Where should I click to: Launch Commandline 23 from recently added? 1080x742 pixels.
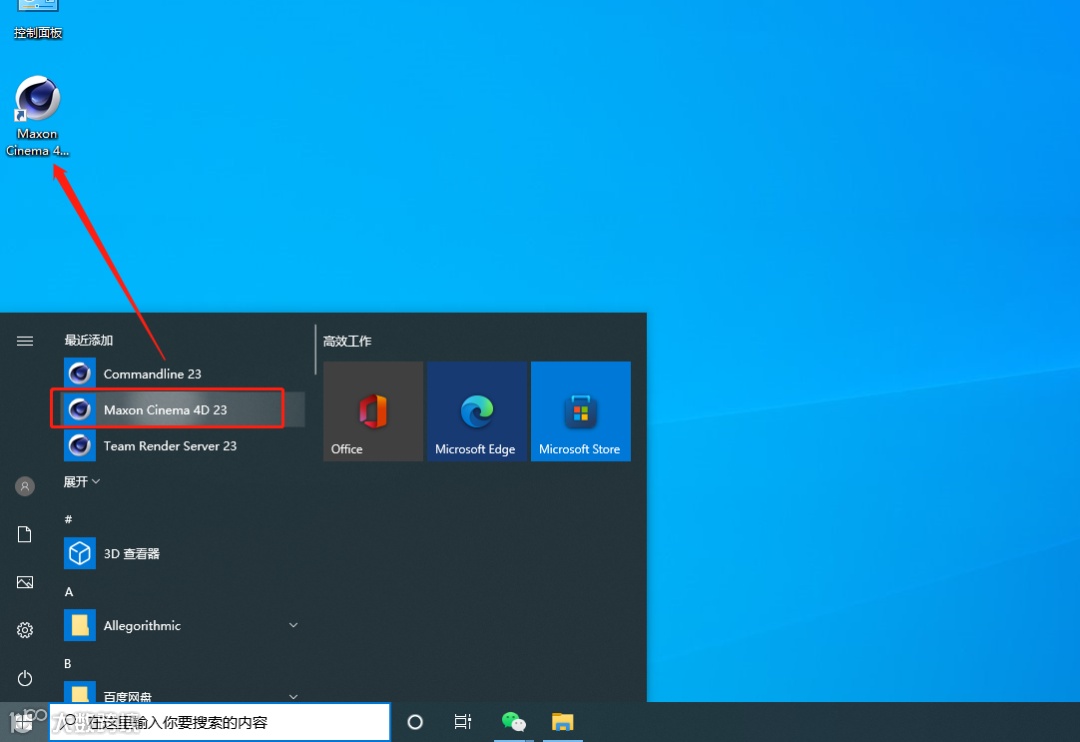pos(184,373)
